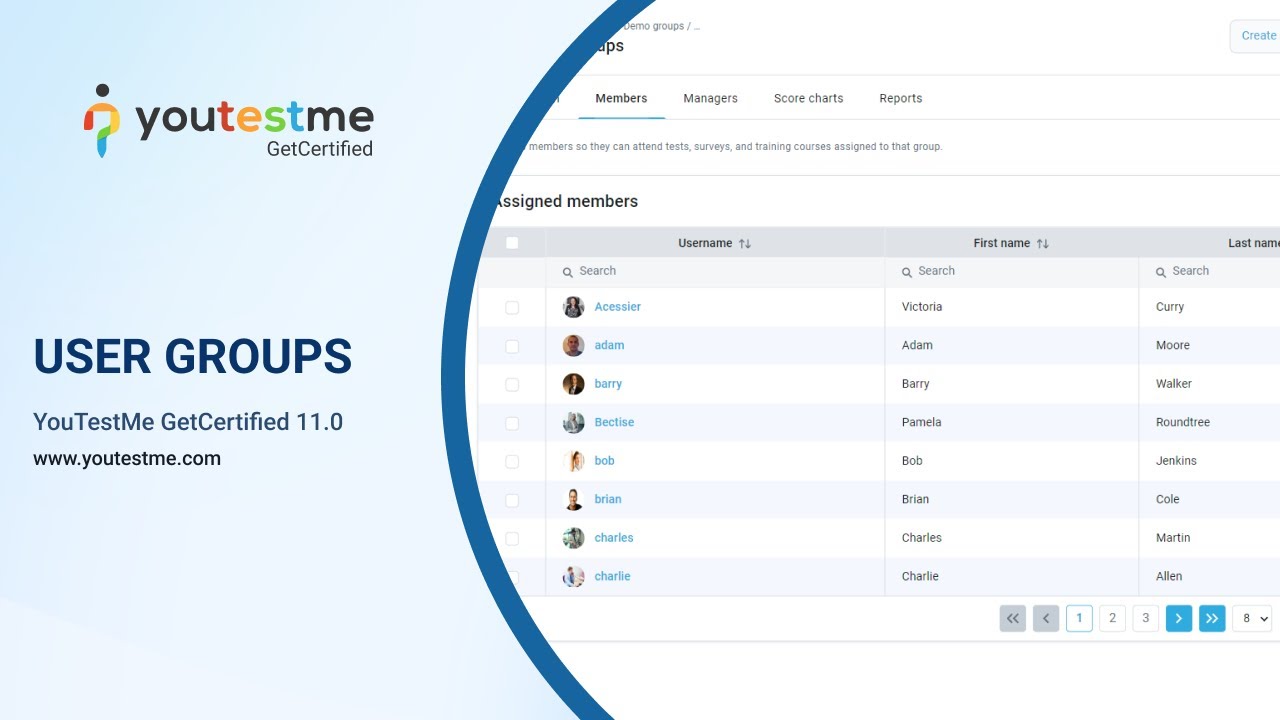The image size is (1280, 720).
Task: Click the First name search field
Action: tap(1011, 271)
